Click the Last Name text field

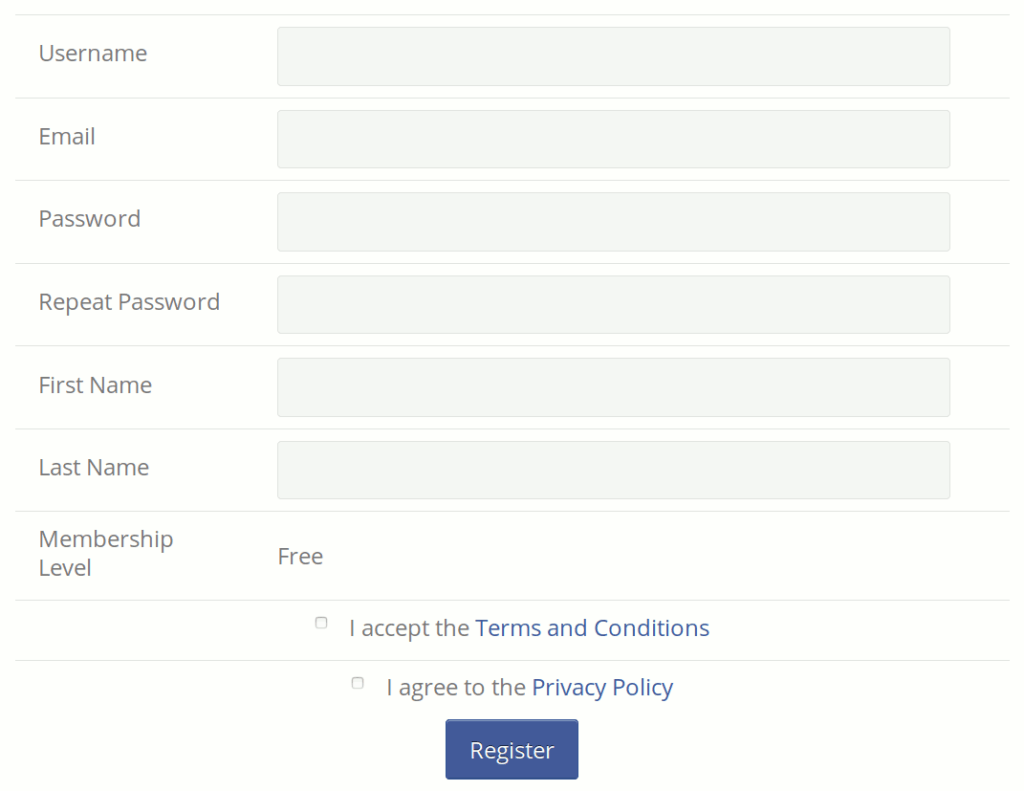[613, 470]
